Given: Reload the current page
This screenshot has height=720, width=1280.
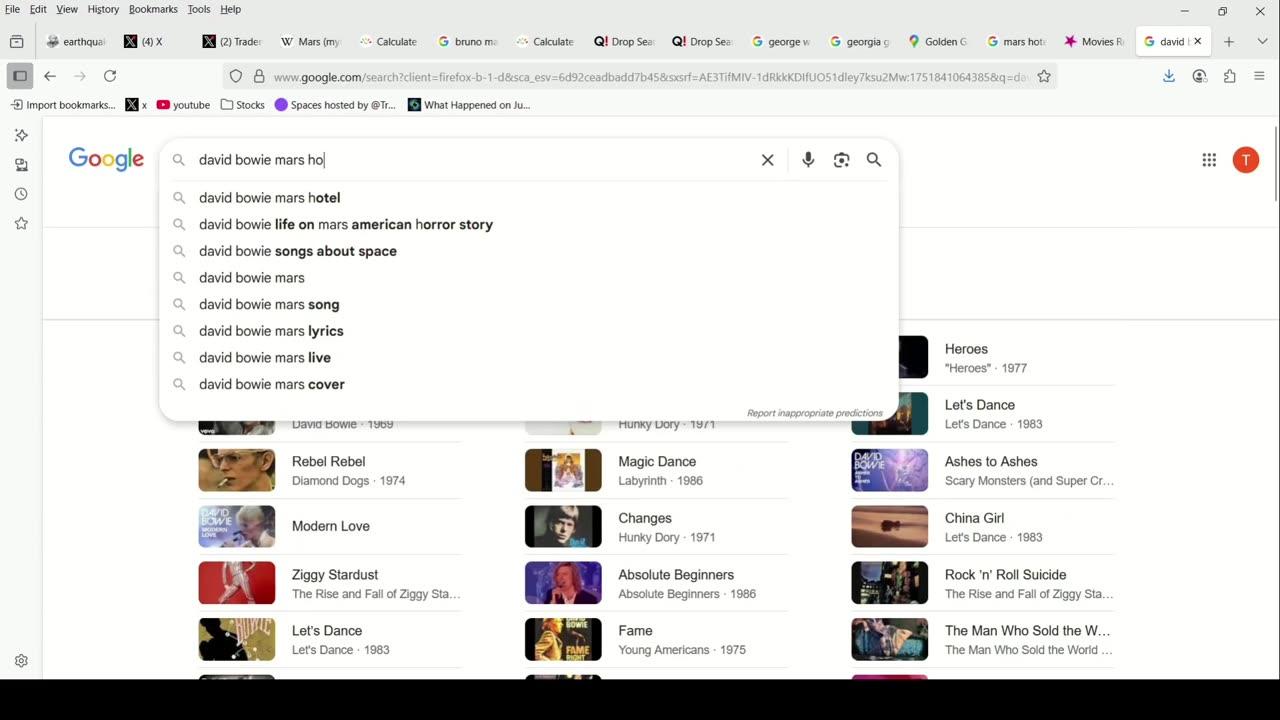Looking at the screenshot, I should (110, 76).
